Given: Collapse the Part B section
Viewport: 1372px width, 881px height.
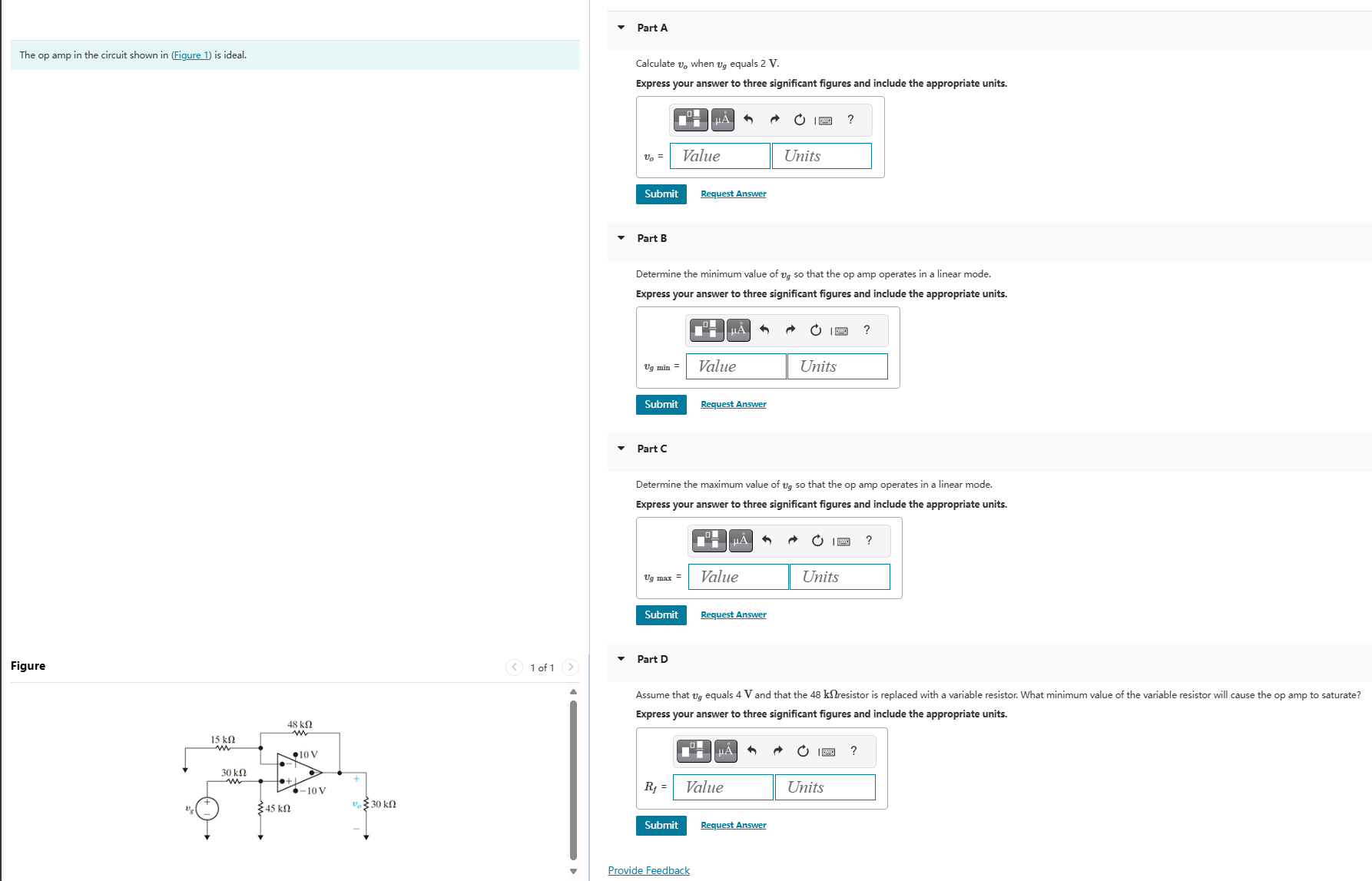Looking at the screenshot, I should pos(621,238).
